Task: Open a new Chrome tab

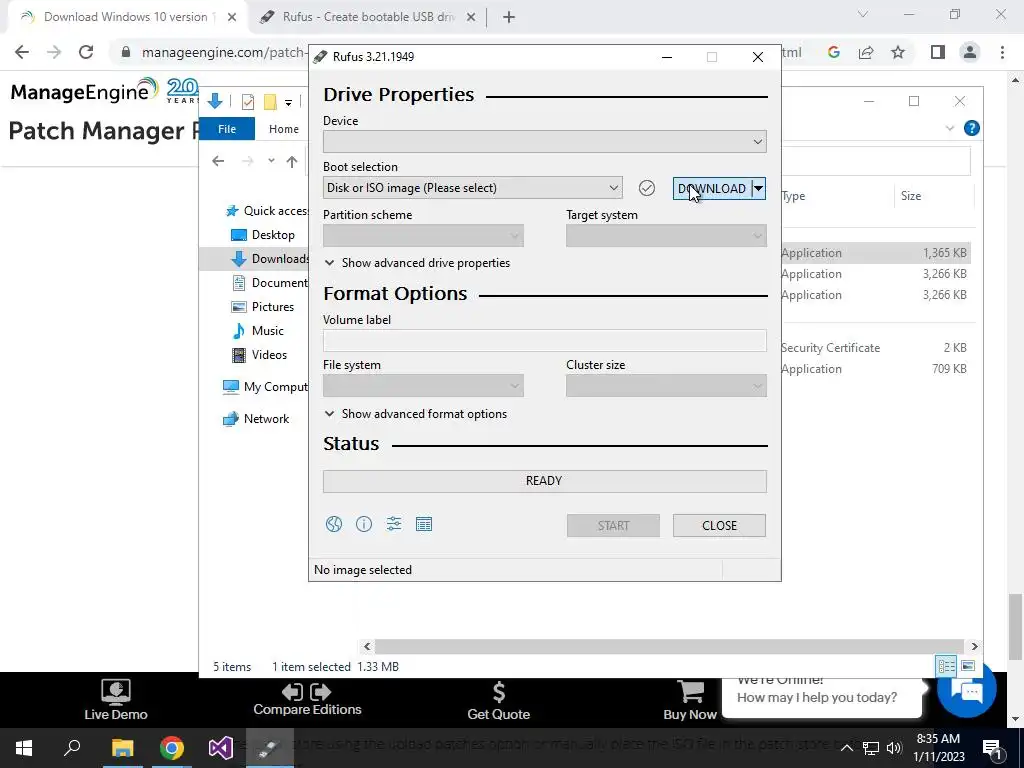Action: [x=509, y=17]
